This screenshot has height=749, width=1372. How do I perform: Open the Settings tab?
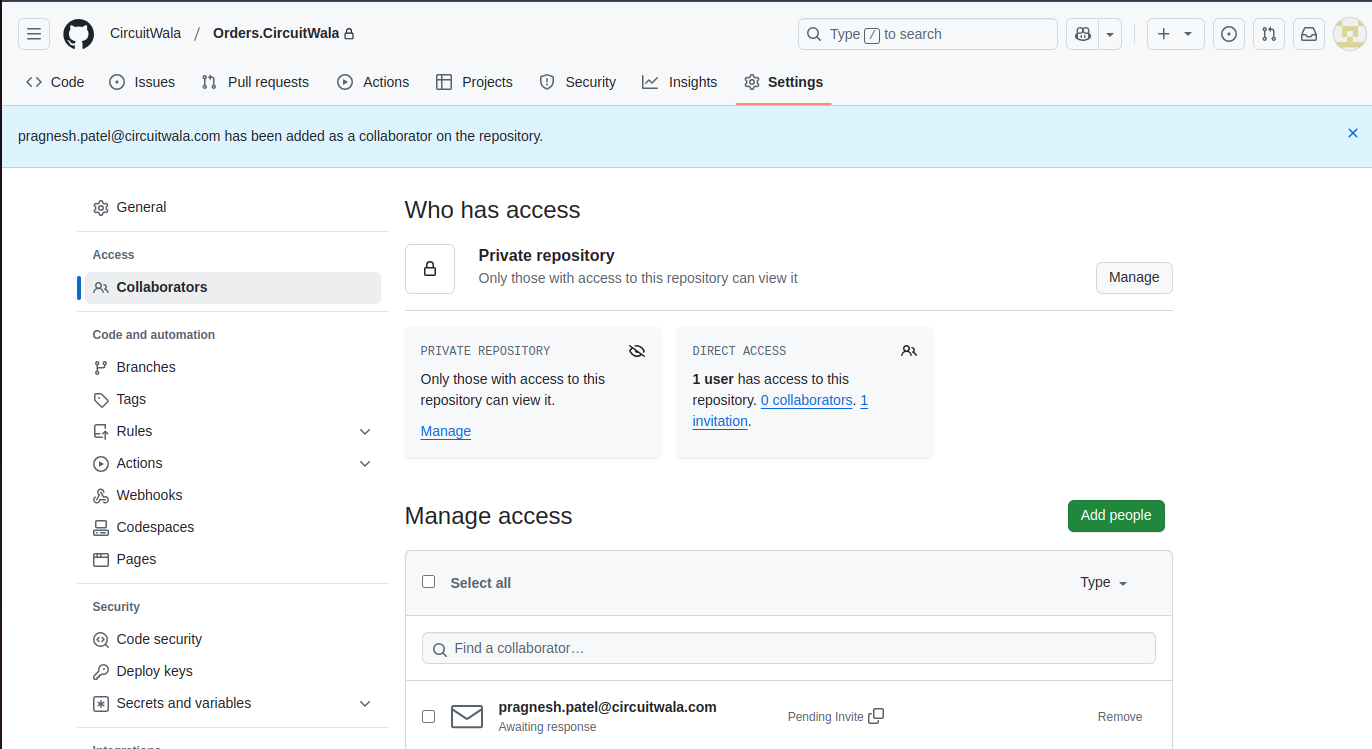784,82
